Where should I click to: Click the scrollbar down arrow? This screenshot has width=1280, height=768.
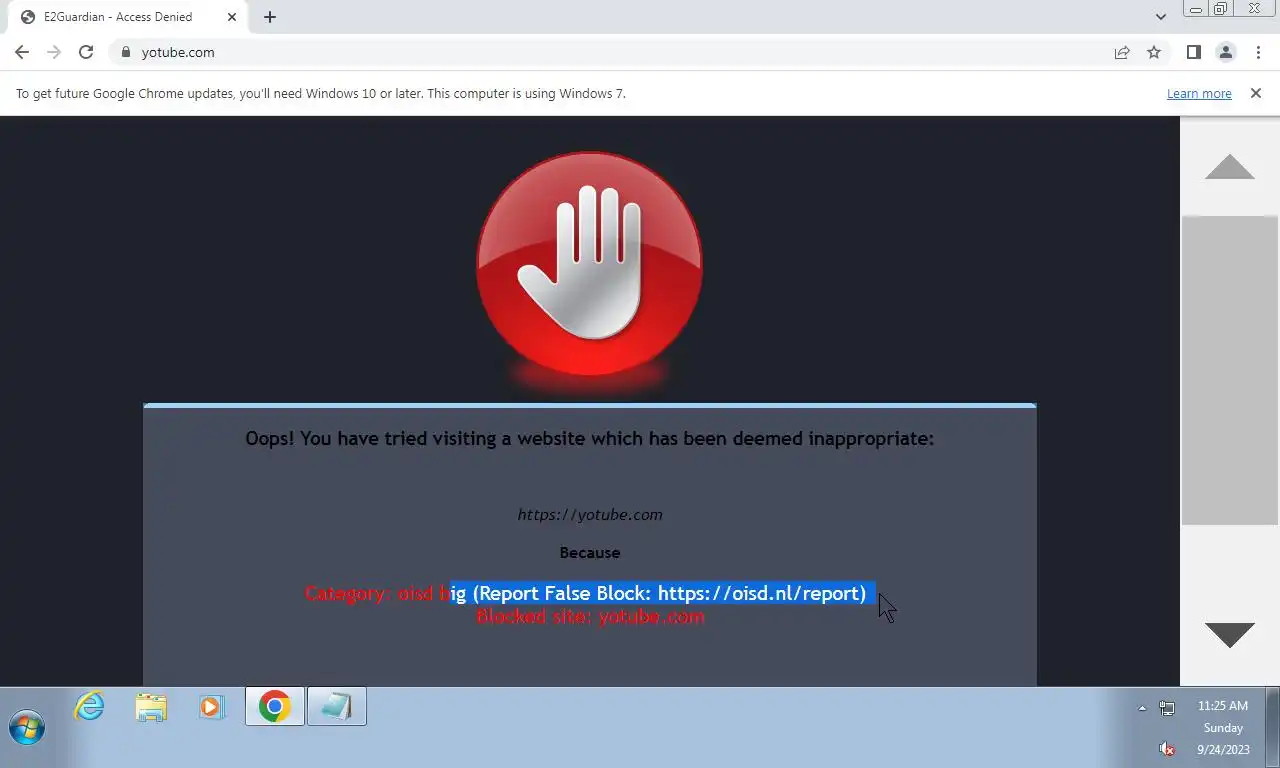(x=1230, y=634)
